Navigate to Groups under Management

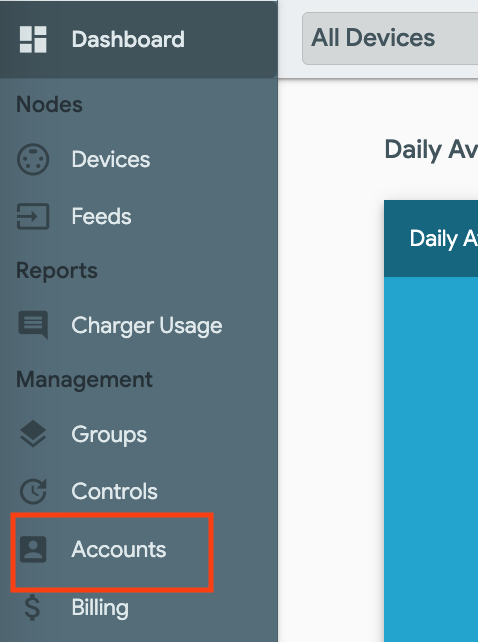(109, 435)
